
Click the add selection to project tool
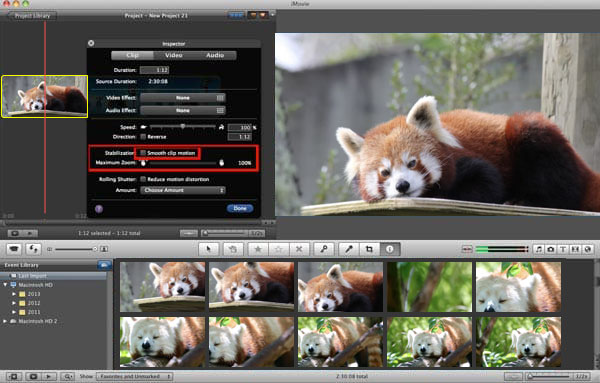233,249
